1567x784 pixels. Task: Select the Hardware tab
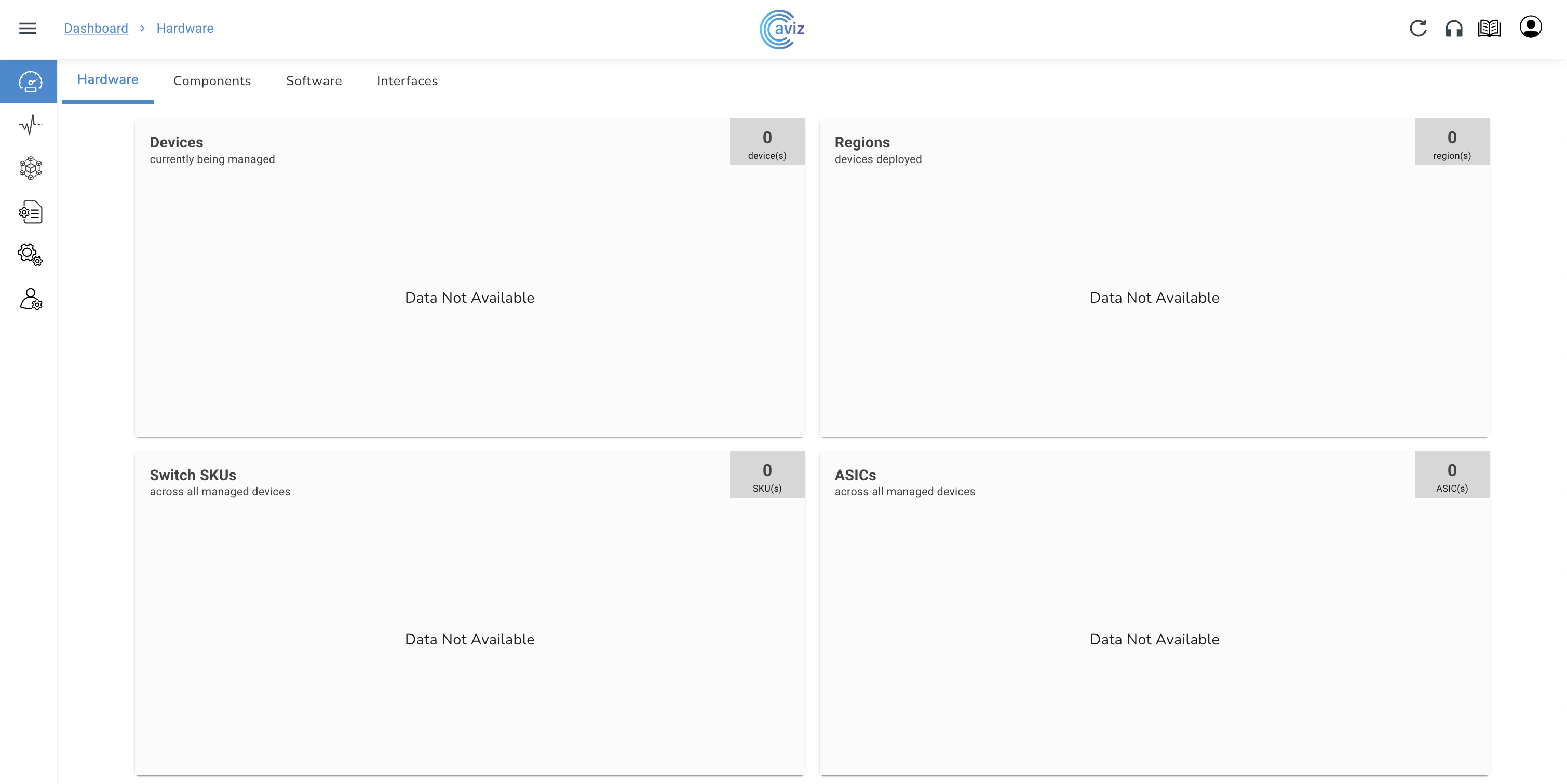click(x=107, y=79)
